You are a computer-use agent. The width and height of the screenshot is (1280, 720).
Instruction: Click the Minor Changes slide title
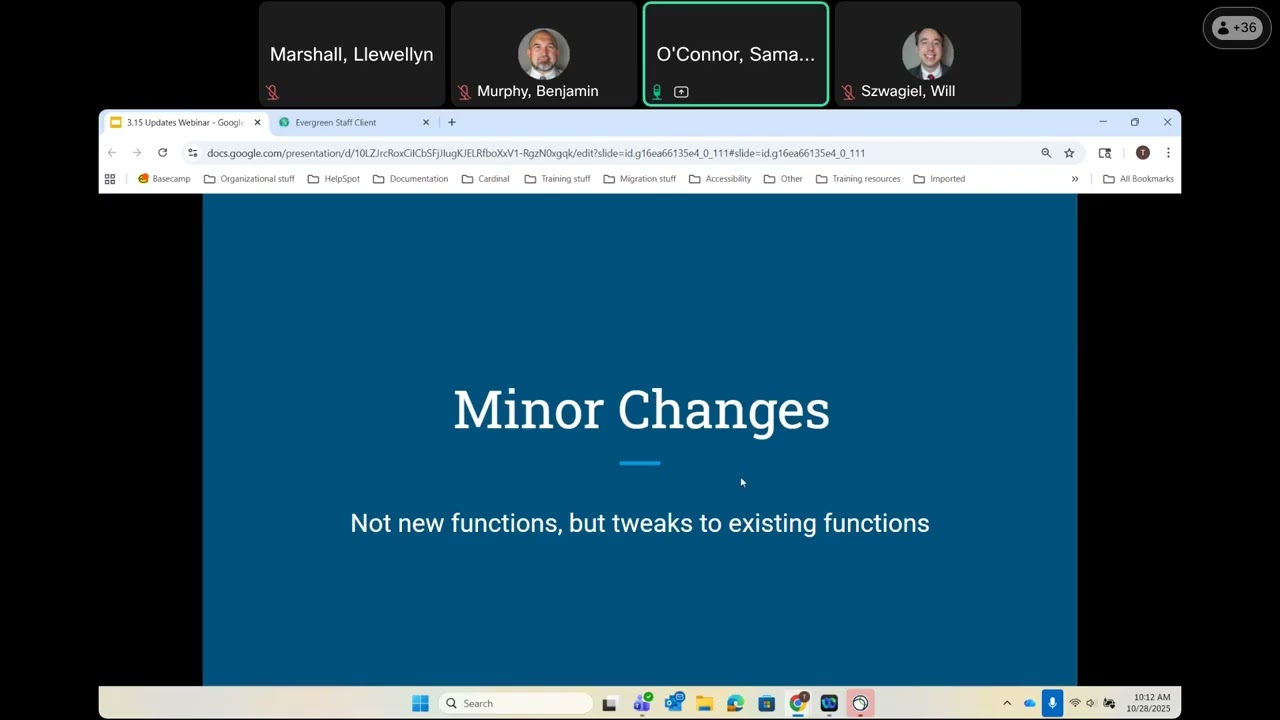coord(641,410)
